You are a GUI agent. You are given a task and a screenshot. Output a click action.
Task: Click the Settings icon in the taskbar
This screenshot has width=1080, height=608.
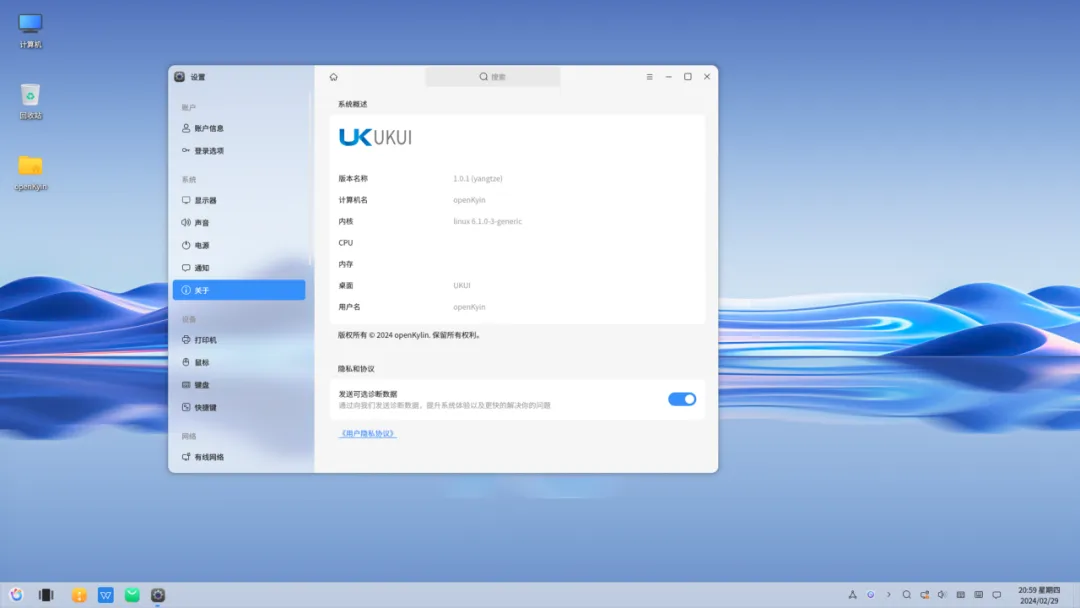pyautogui.click(x=158, y=595)
